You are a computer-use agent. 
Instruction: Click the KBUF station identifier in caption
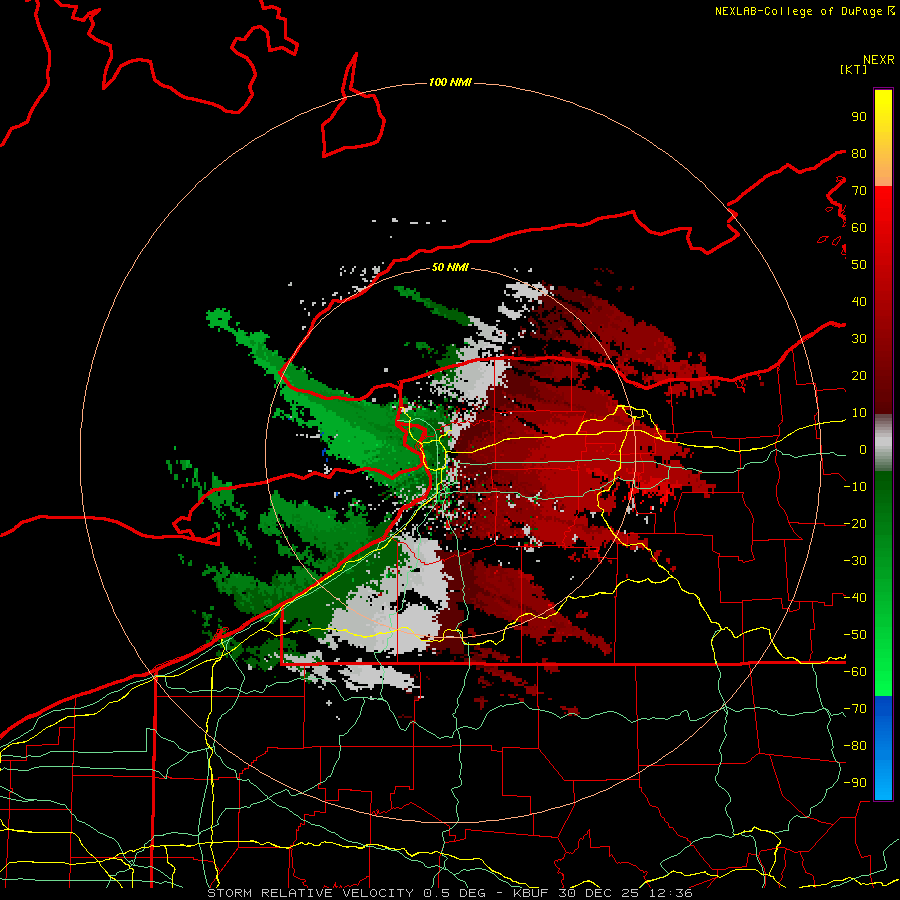[530, 893]
